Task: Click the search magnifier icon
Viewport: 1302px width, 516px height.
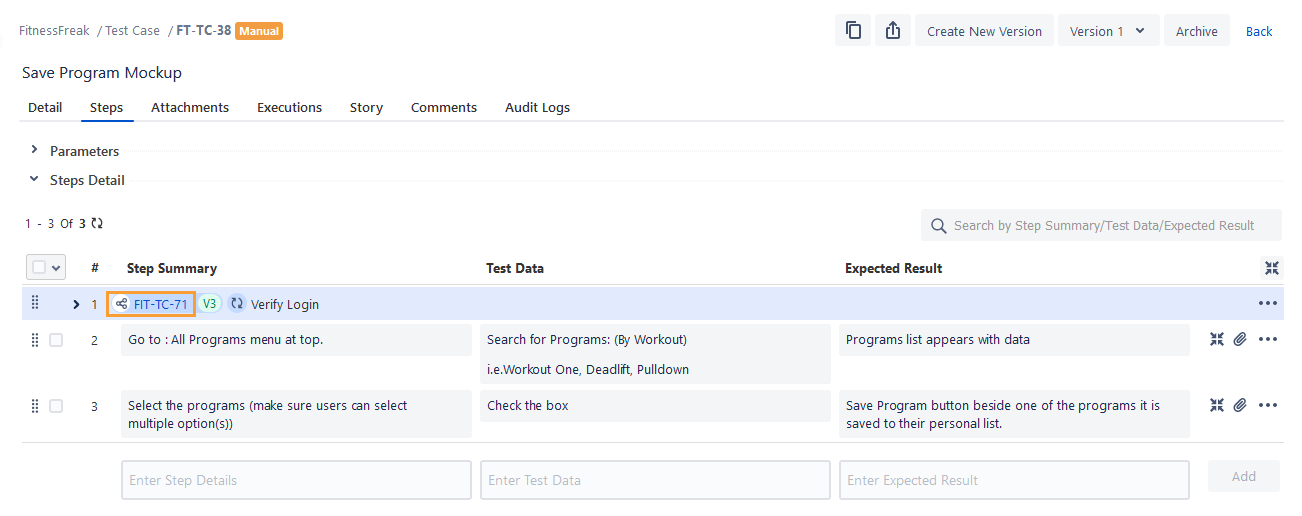Action: point(938,226)
